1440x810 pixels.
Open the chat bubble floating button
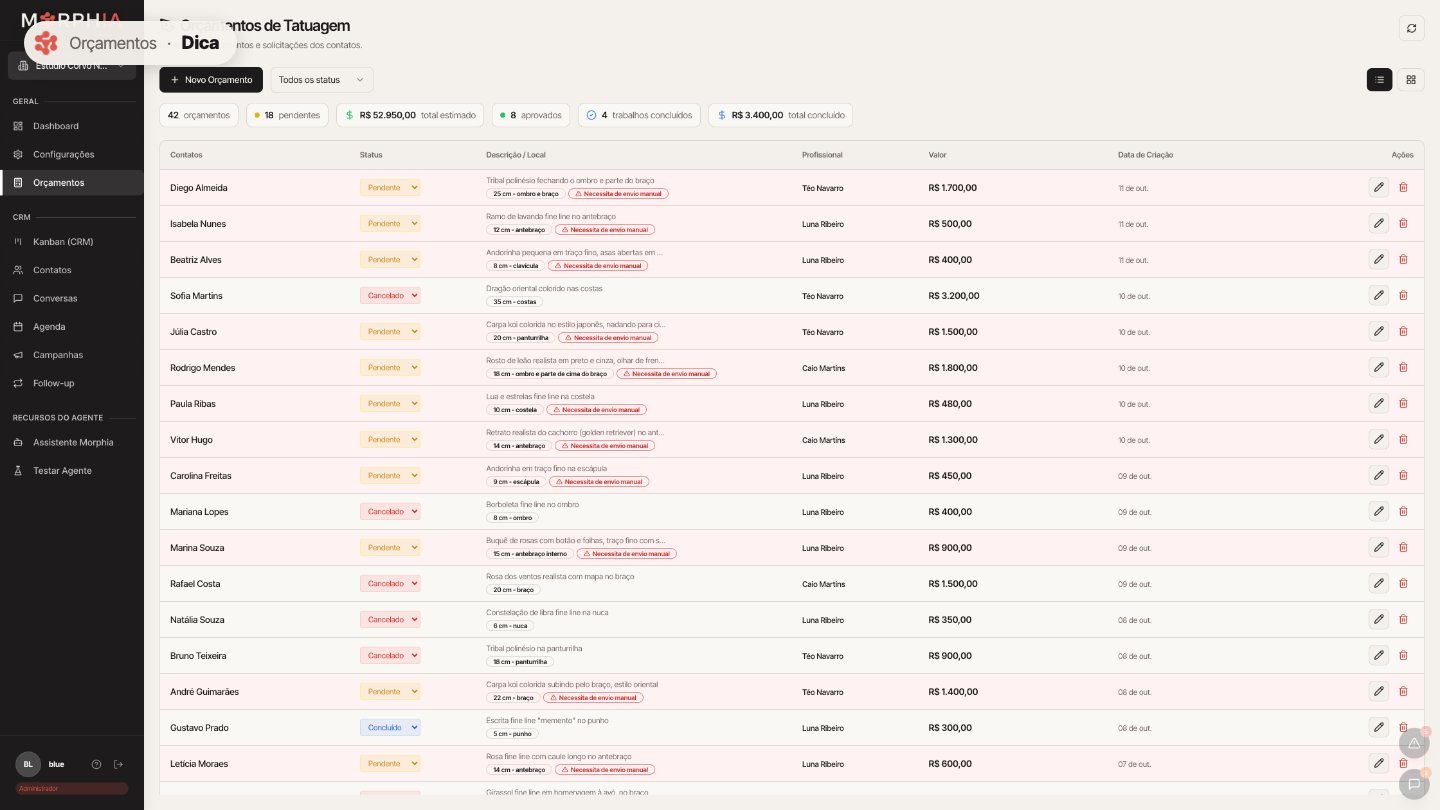pyautogui.click(x=1414, y=784)
